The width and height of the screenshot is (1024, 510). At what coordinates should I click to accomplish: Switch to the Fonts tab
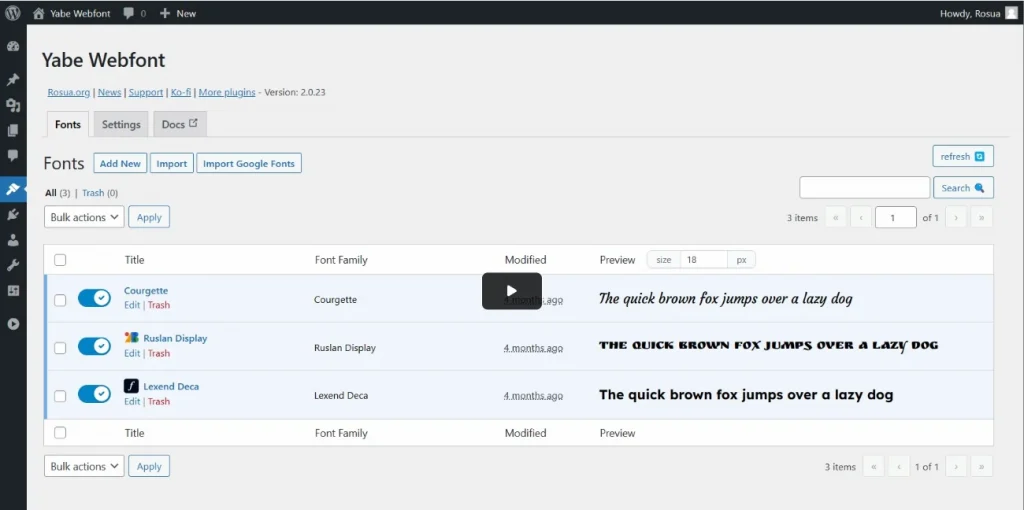tap(68, 124)
